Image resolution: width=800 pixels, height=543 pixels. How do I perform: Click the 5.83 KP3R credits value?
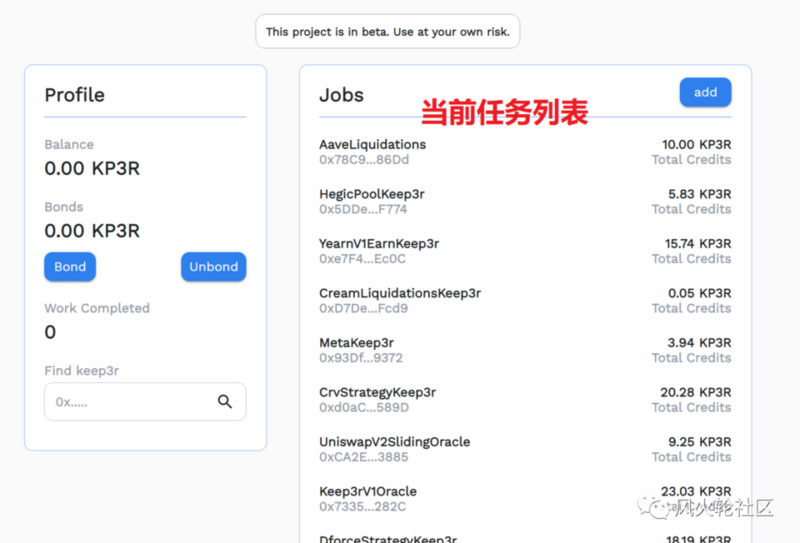[x=699, y=194]
